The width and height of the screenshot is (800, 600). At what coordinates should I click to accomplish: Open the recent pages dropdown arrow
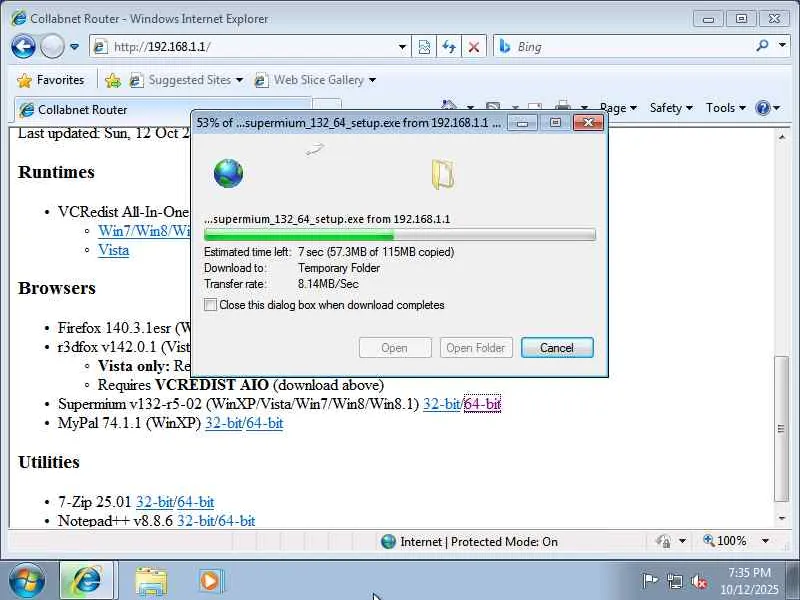74,46
